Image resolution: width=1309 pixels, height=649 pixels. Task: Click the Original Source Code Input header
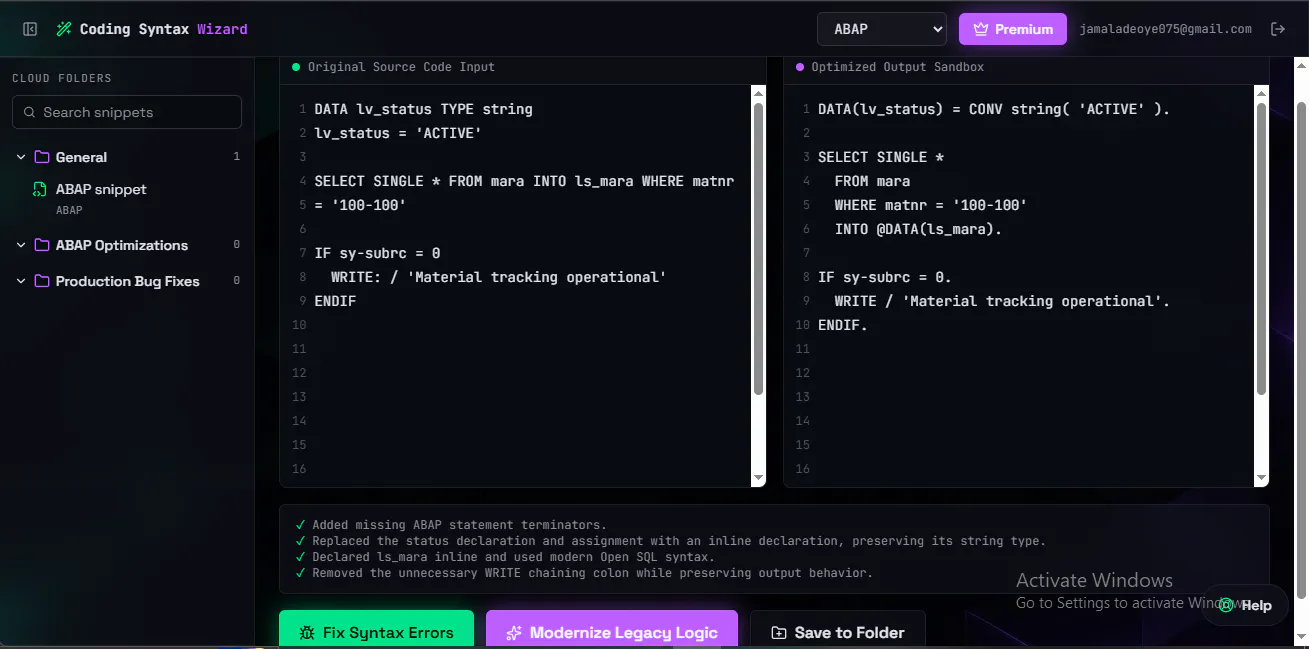(401, 67)
